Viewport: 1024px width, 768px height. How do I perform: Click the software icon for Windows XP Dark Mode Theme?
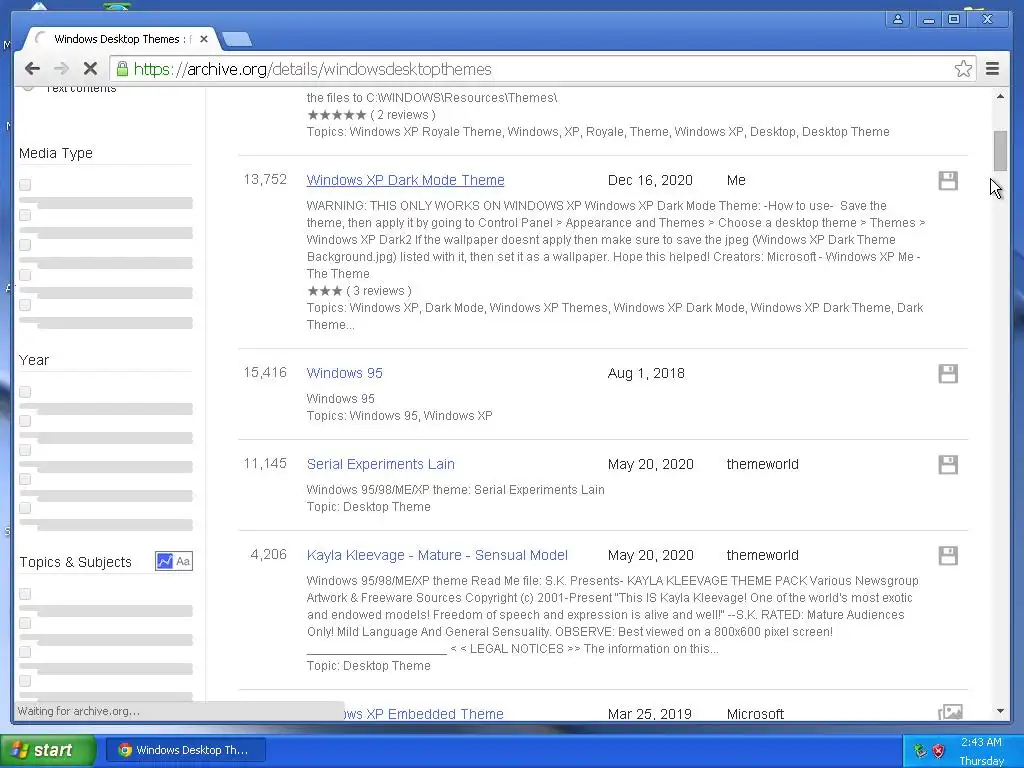[x=948, y=181]
